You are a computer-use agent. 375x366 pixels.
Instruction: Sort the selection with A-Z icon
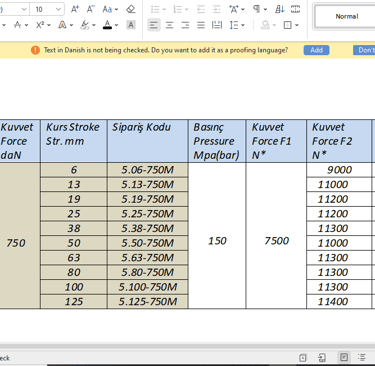tap(279, 9)
